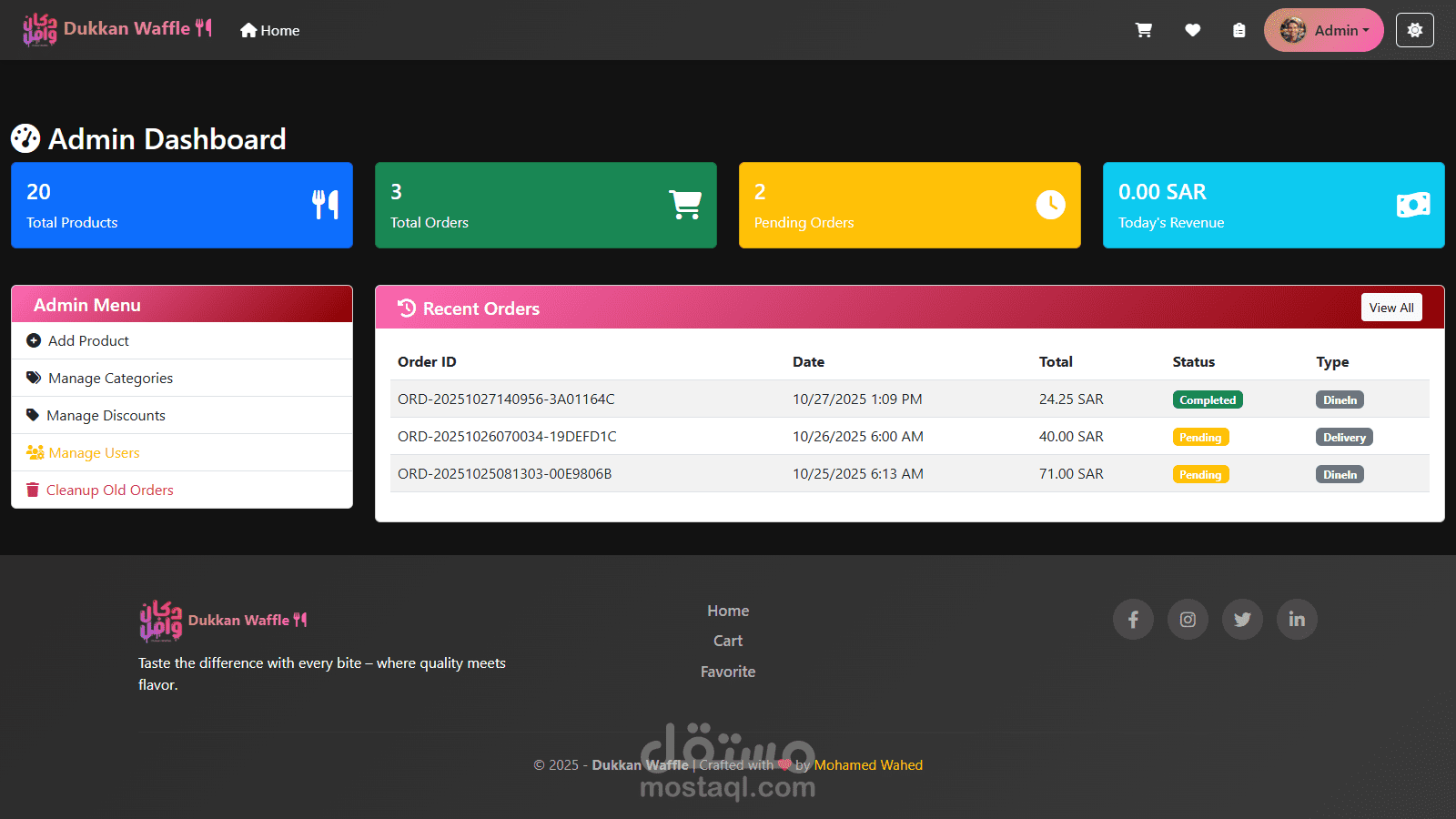Follow the footer Home link
Image resolution: width=1456 pixels, height=819 pixels.
(x=728, y=611)
